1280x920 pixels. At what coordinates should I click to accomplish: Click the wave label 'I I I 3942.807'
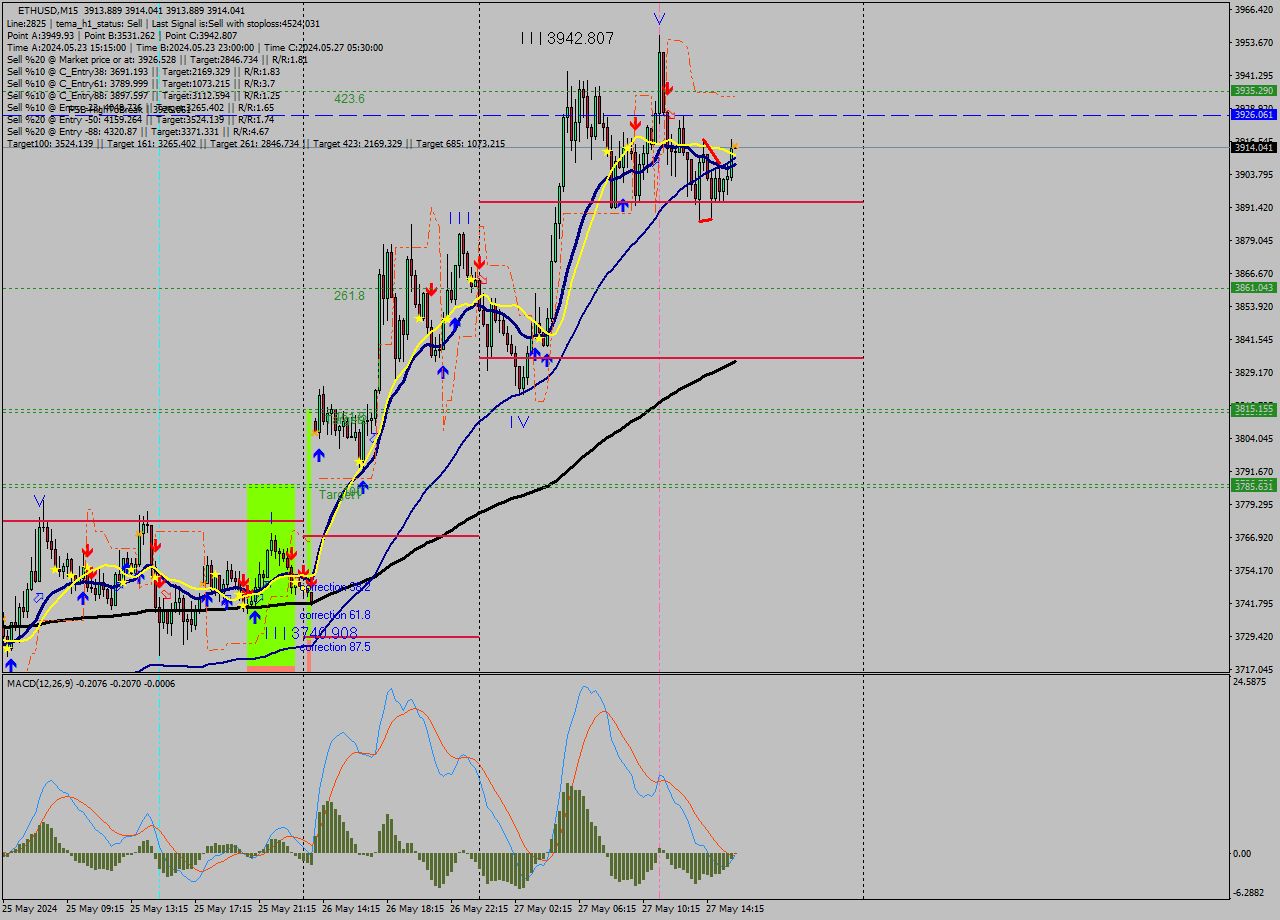tap(567, 38)
